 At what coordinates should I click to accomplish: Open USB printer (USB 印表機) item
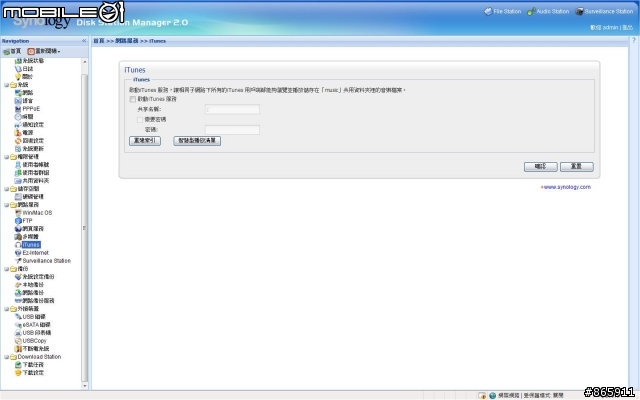[33, 333]
